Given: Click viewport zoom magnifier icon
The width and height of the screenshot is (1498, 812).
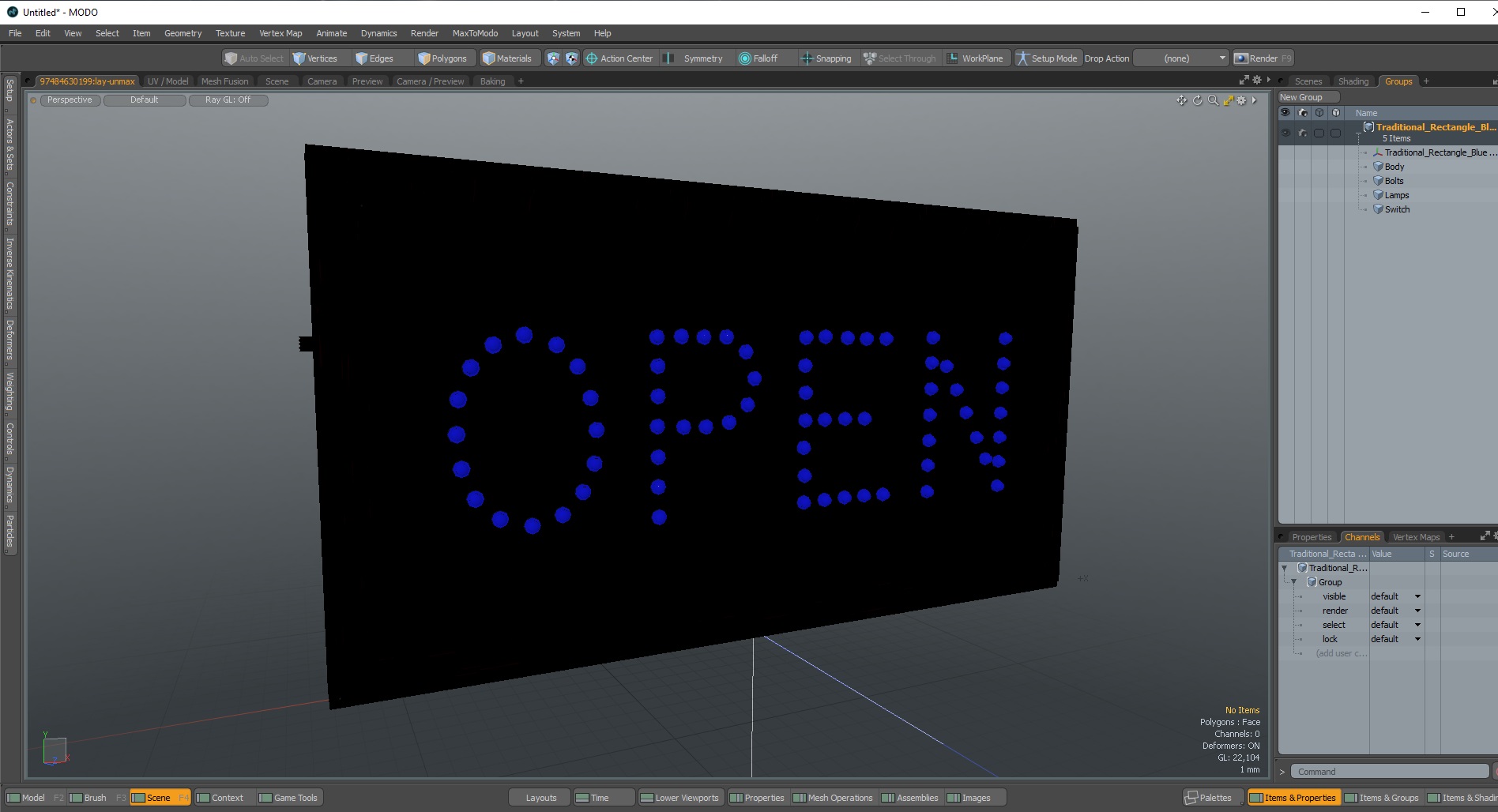Looking at the screenshot, I should 1213,100.
